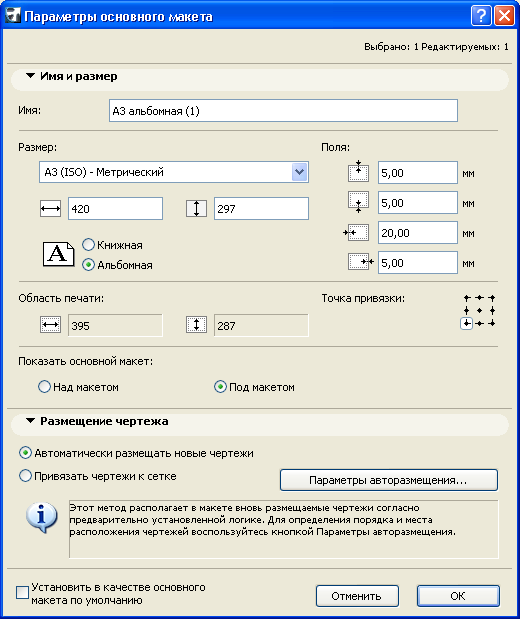Close the dialog window
Viewport: 520px width, 619px height.
pos(505,16)
